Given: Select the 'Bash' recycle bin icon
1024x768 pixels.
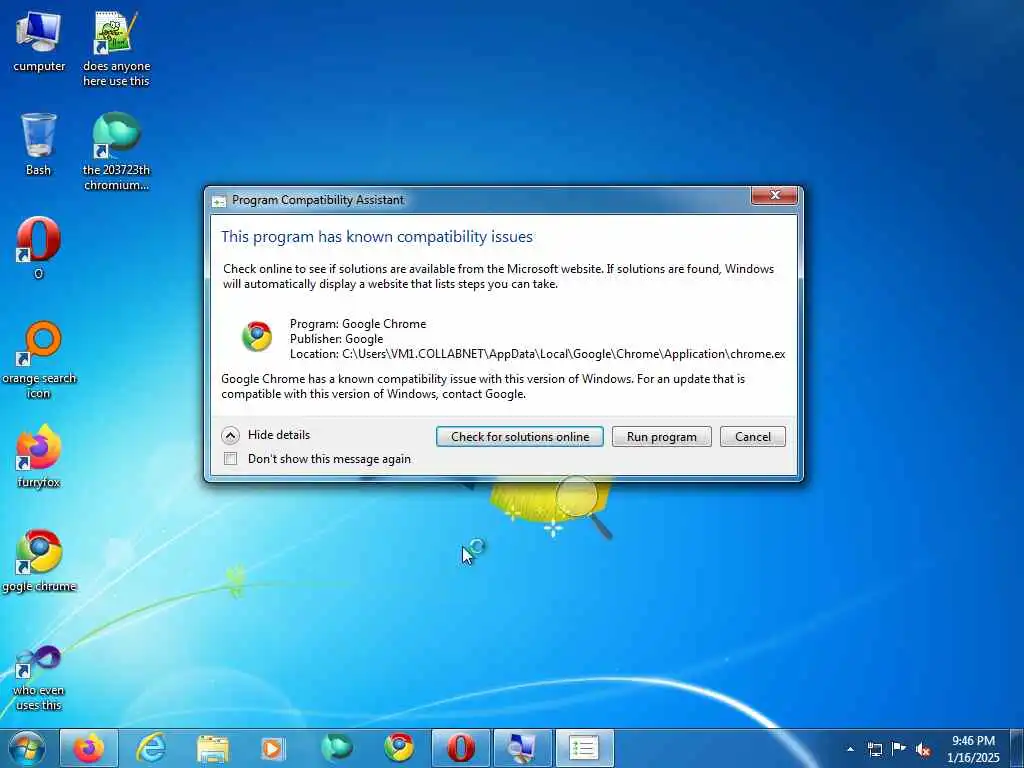Looking at the screenshot, I should [x=39, y=144].
